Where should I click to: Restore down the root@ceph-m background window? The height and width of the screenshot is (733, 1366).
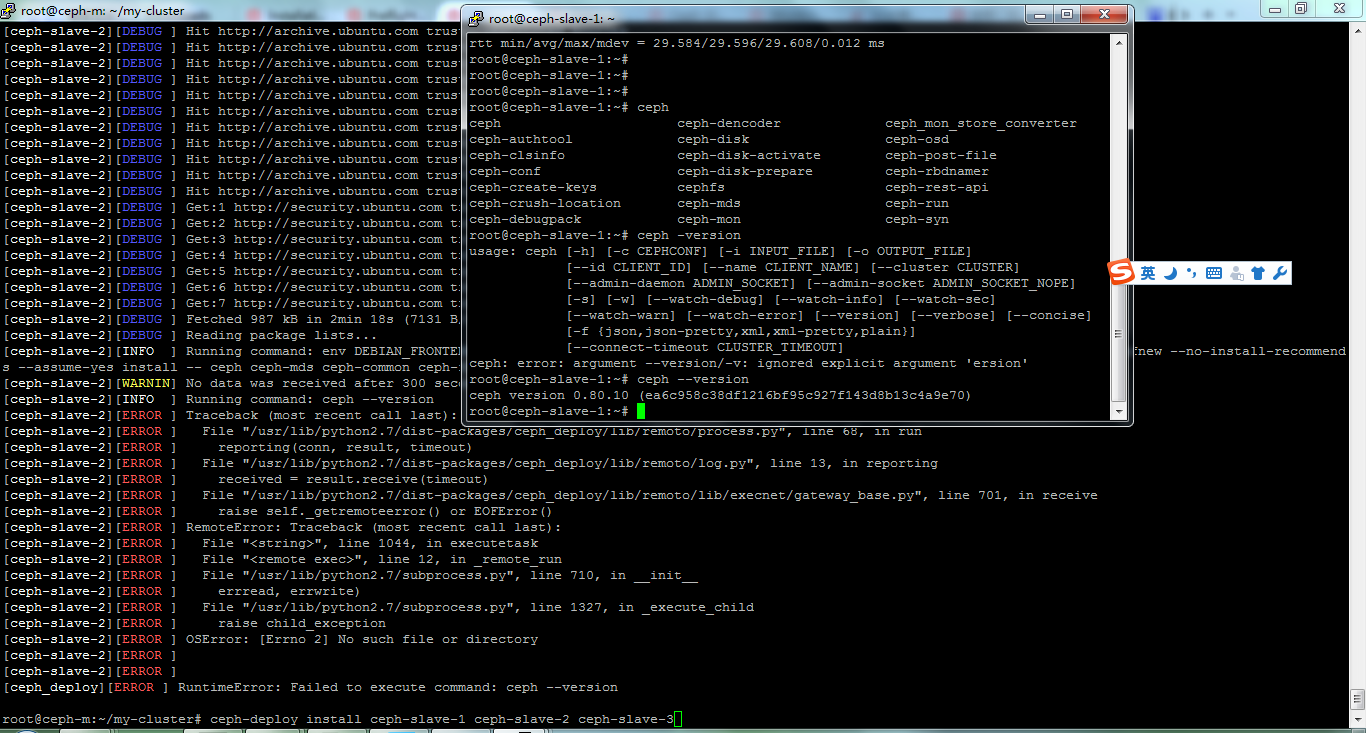tap(1301, 8)
